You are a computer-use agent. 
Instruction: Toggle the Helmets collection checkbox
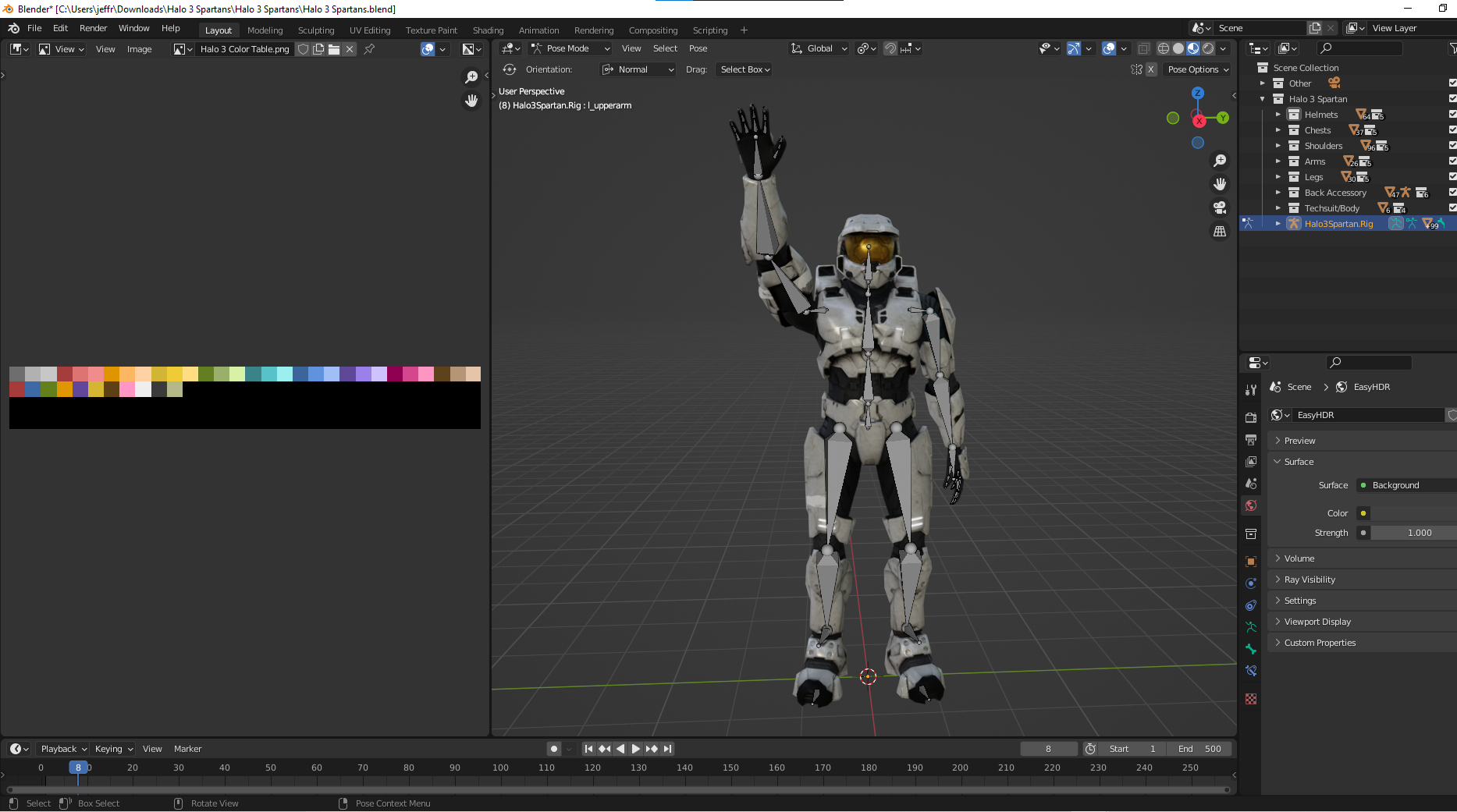1452,115
